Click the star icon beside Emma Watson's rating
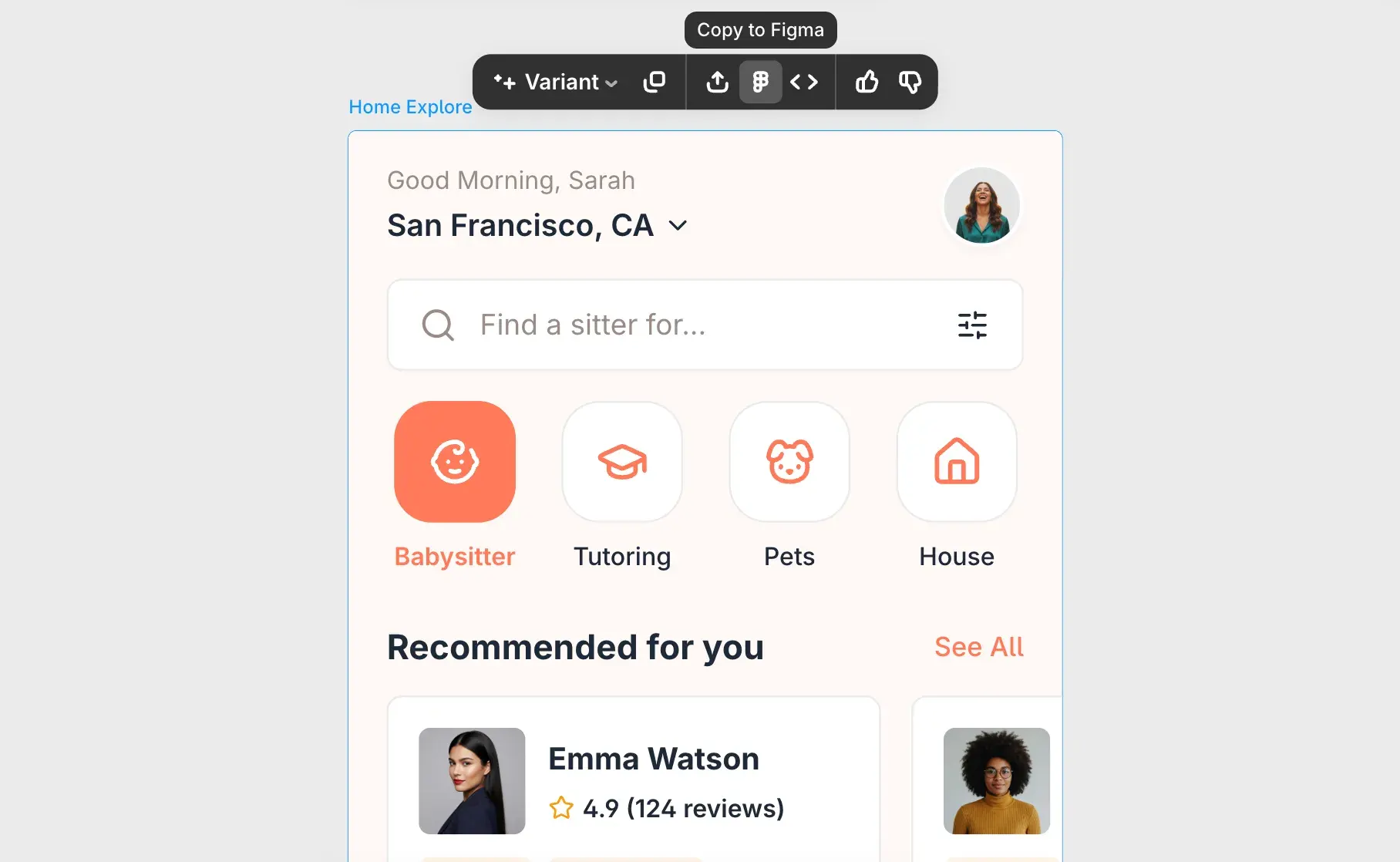Screen dimensions: 1400x862 562,808
